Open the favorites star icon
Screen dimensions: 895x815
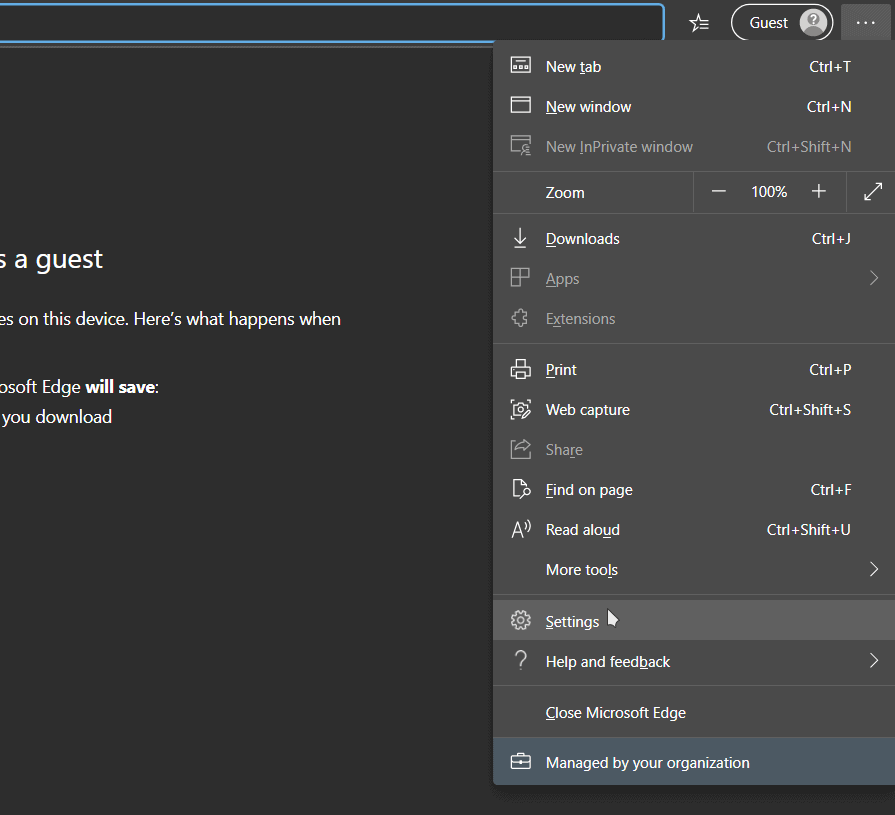pyautogui.click(x=698, y=22)
